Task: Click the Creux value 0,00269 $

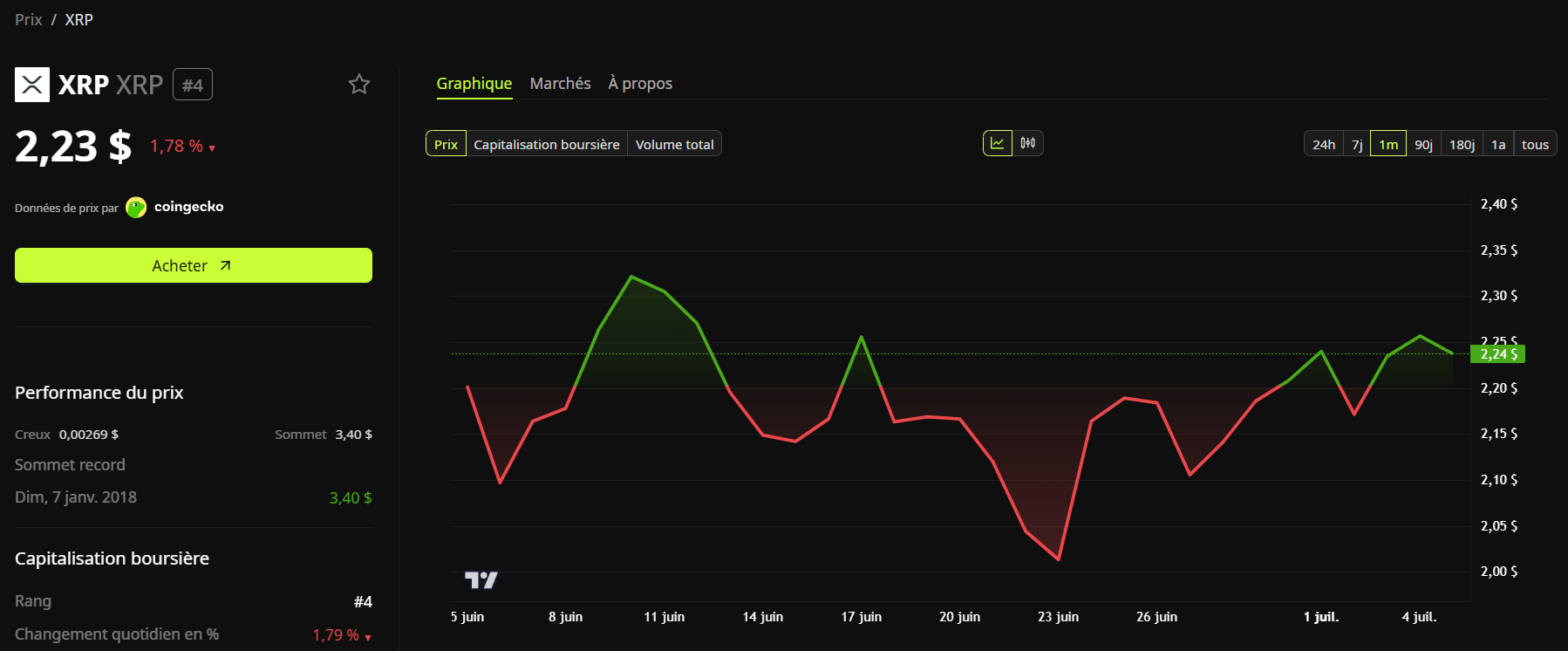Action: pyautogui.click(x=89, y=435)
